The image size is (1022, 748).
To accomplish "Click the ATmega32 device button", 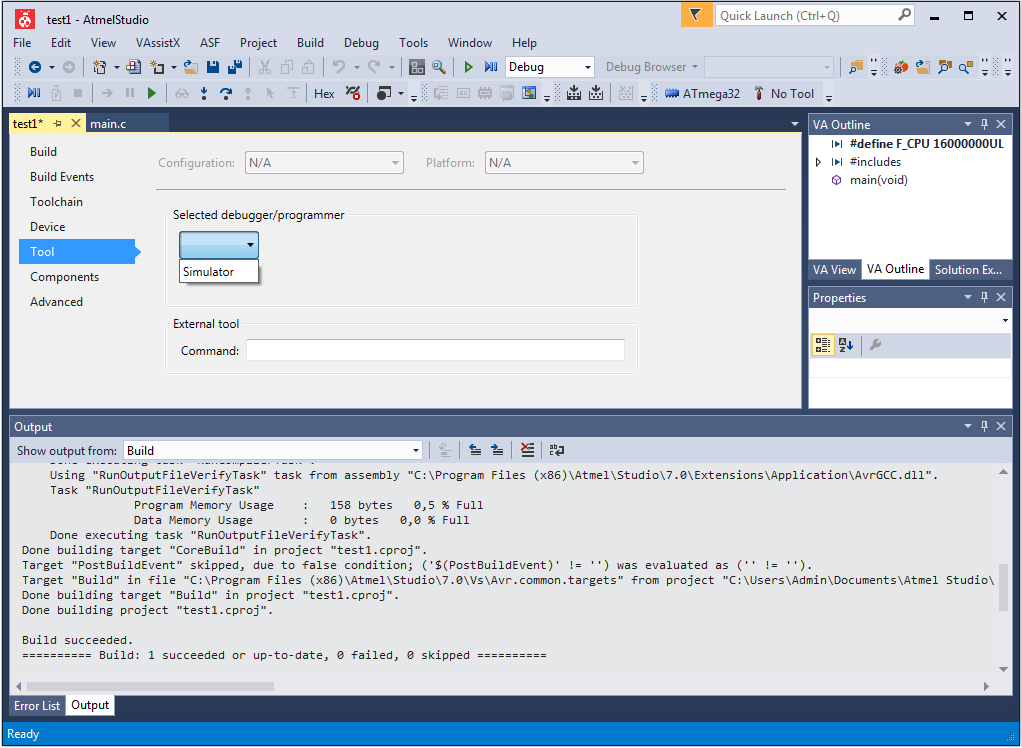I will [x=703, y=94].
